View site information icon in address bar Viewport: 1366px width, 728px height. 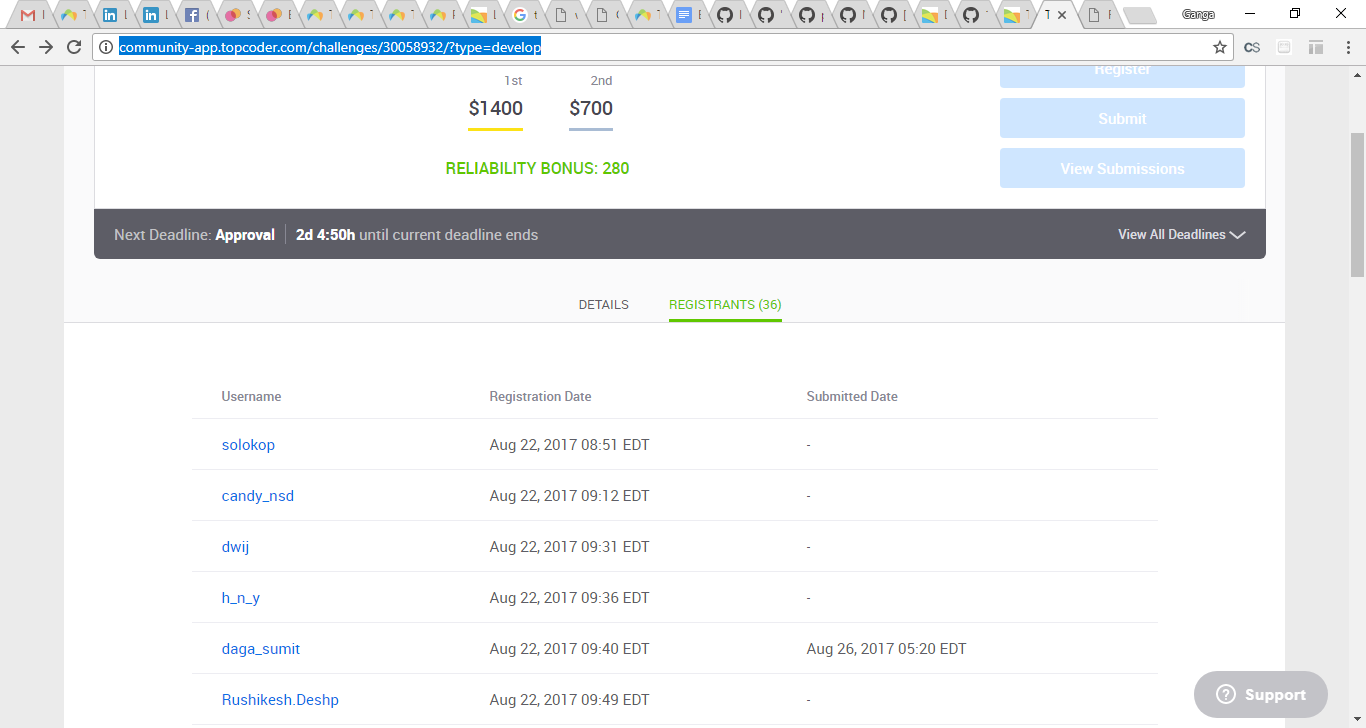tap(106, 47)
